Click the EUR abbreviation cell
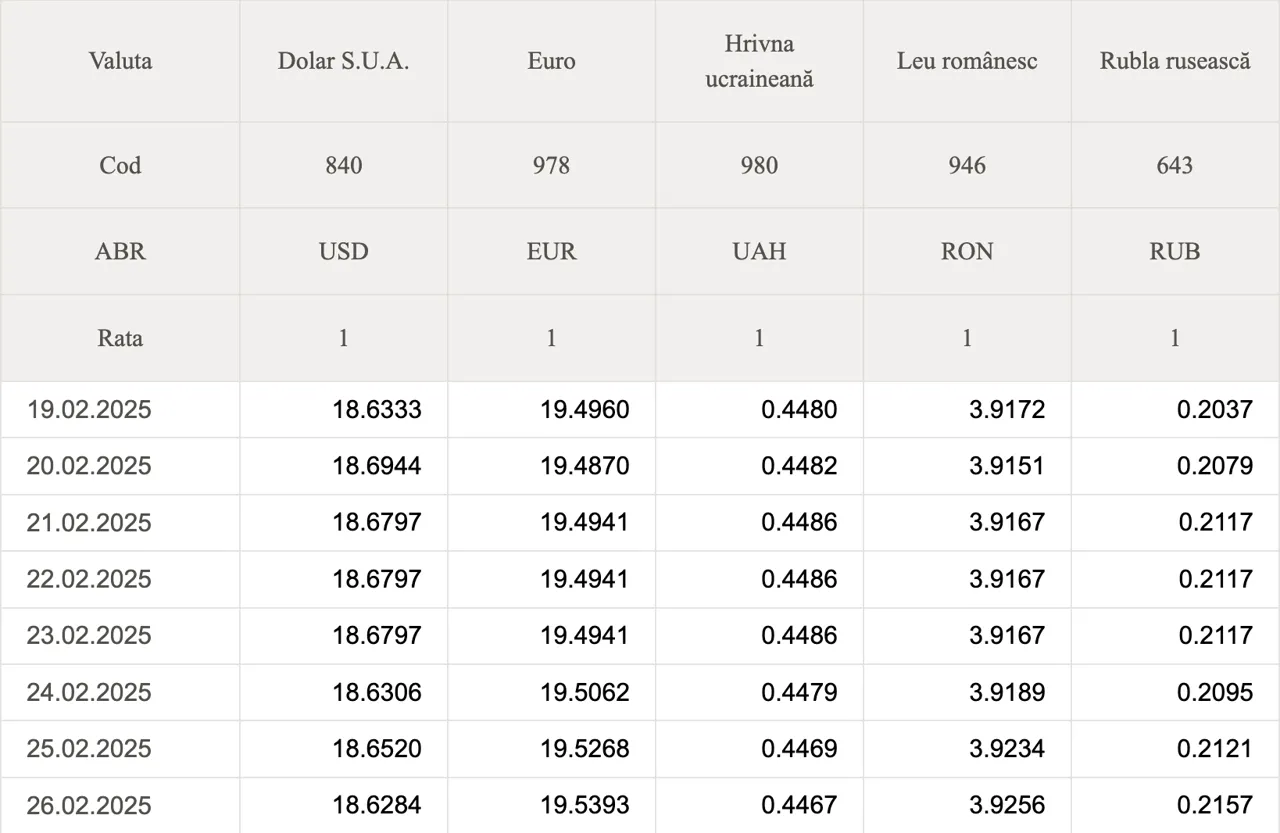The image size is (1280, 833). 552,251
